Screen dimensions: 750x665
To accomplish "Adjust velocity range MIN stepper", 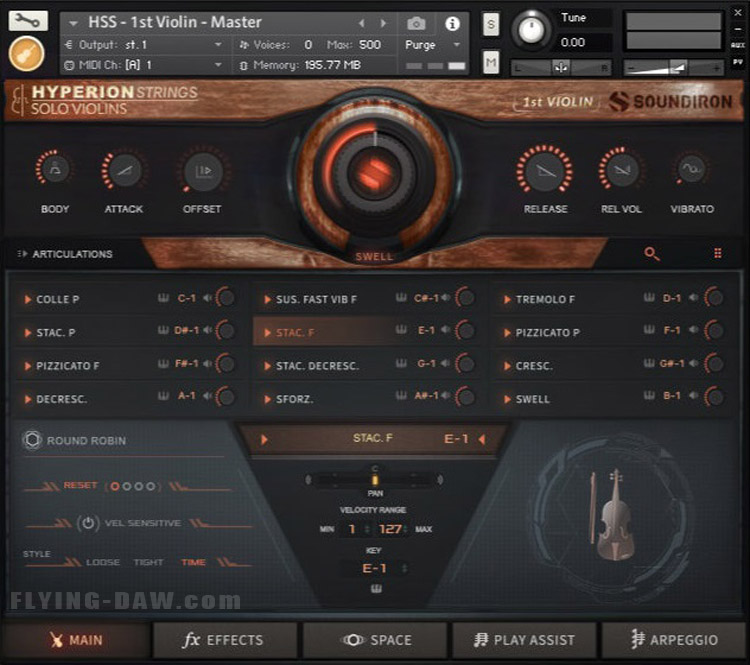I will [x=367, y=529].
